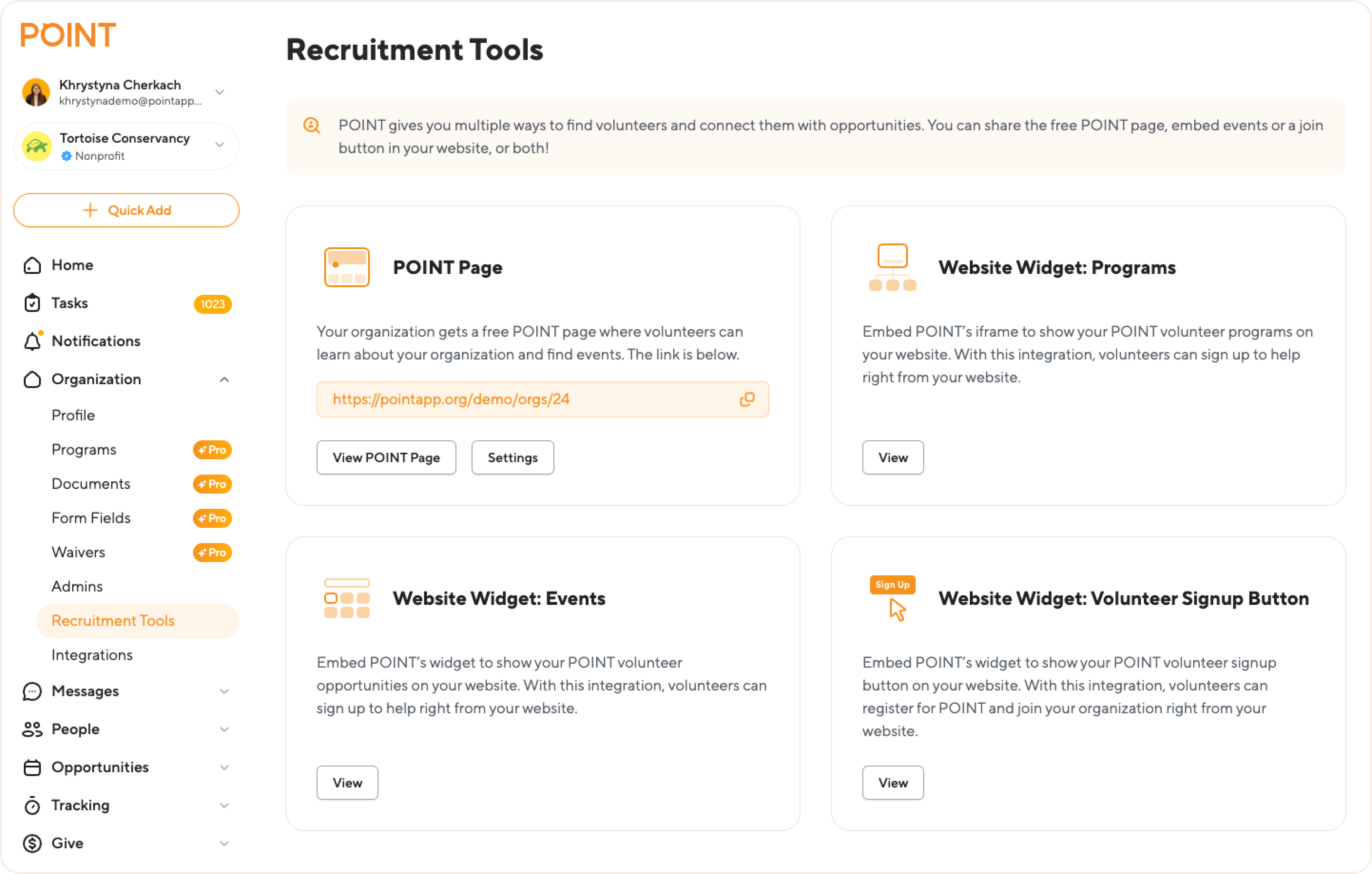
Task: Click Settings button in POINT Page card
Action: pyautogui.click(x=512, y=457)
